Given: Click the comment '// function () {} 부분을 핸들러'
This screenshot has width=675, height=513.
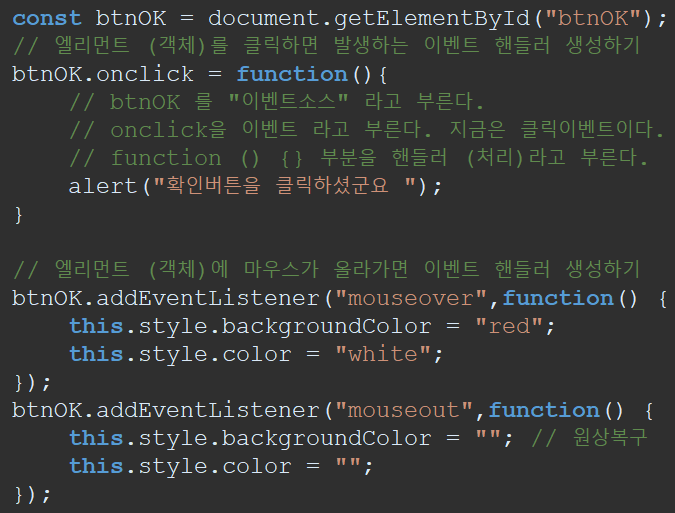Looking at the screenshot, I should (x=359, y=158).
